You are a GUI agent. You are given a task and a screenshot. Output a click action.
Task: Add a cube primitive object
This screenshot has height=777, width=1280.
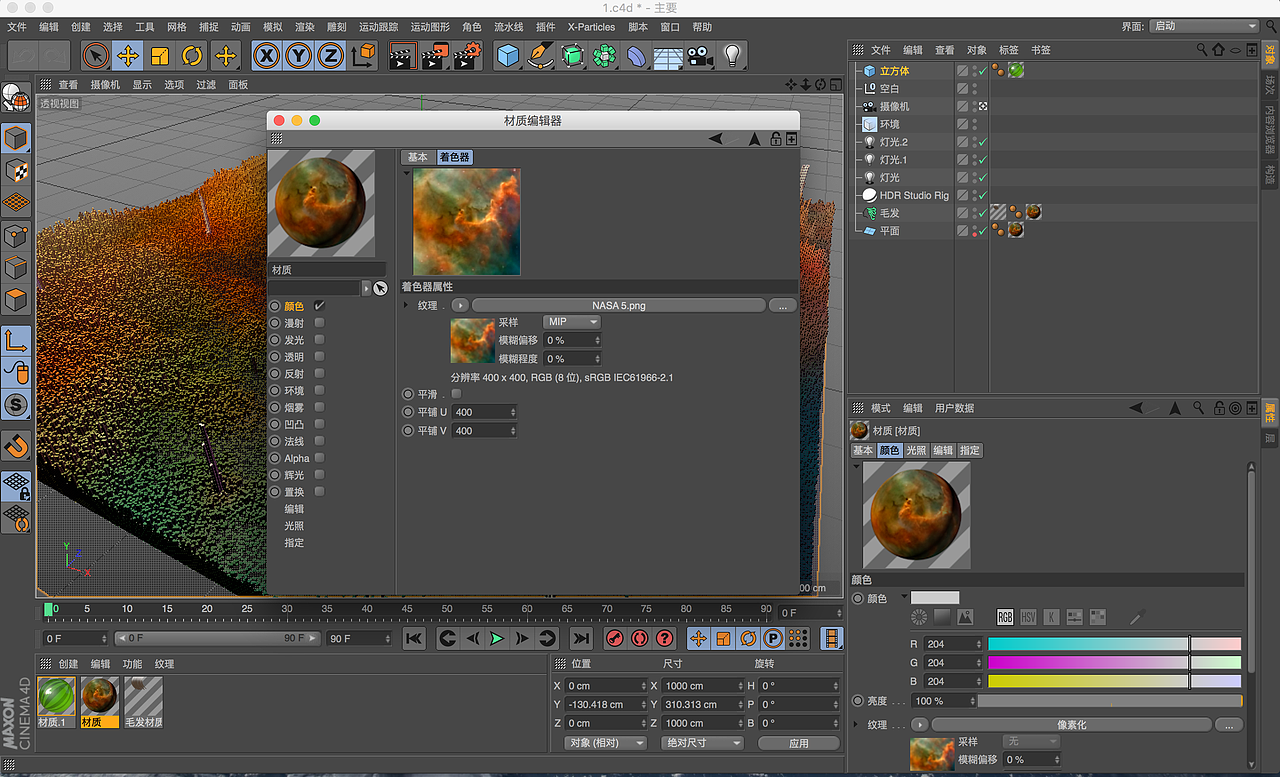point(509,56)
